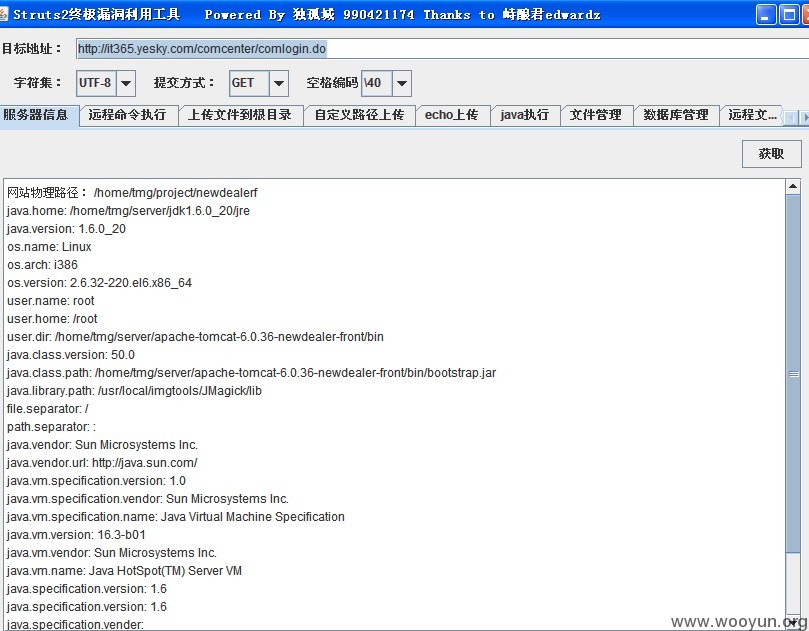
Task: Click the 'java.vm.version: 16.3-b01' line
Action: point(76,535)
